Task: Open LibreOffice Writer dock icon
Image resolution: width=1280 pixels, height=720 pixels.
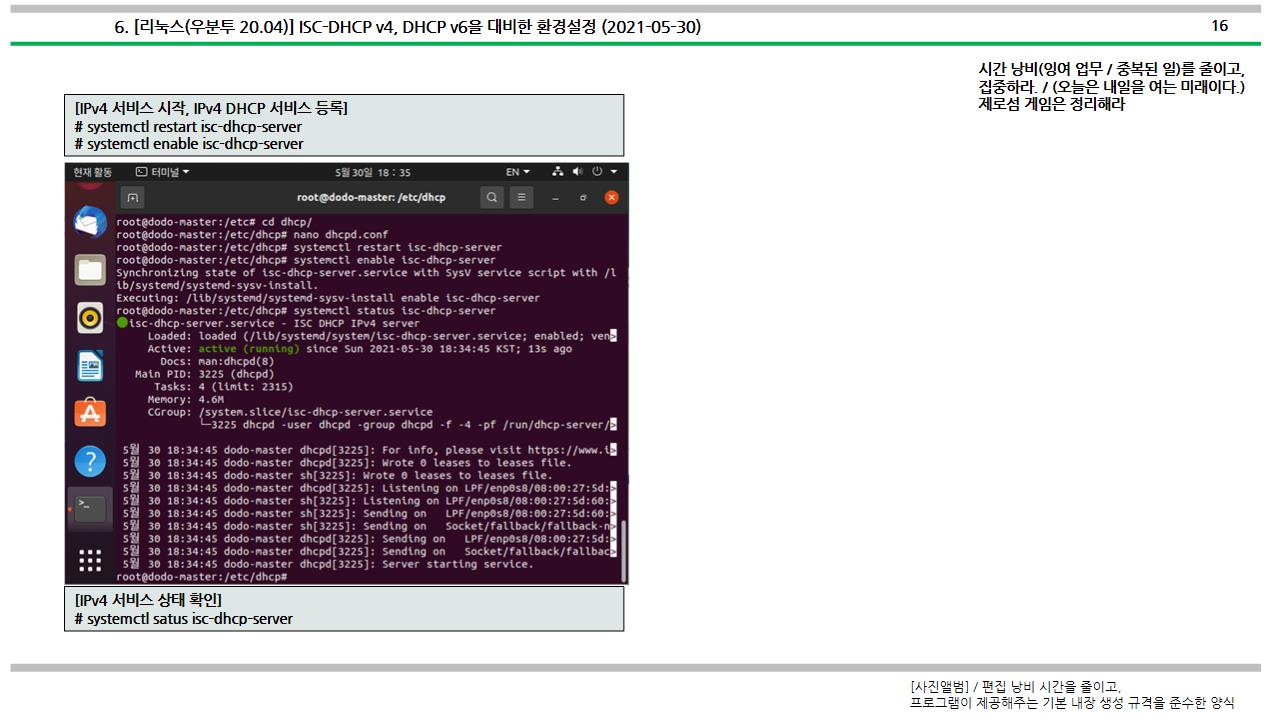Action: pyautogui.click(x=90, y=366)
